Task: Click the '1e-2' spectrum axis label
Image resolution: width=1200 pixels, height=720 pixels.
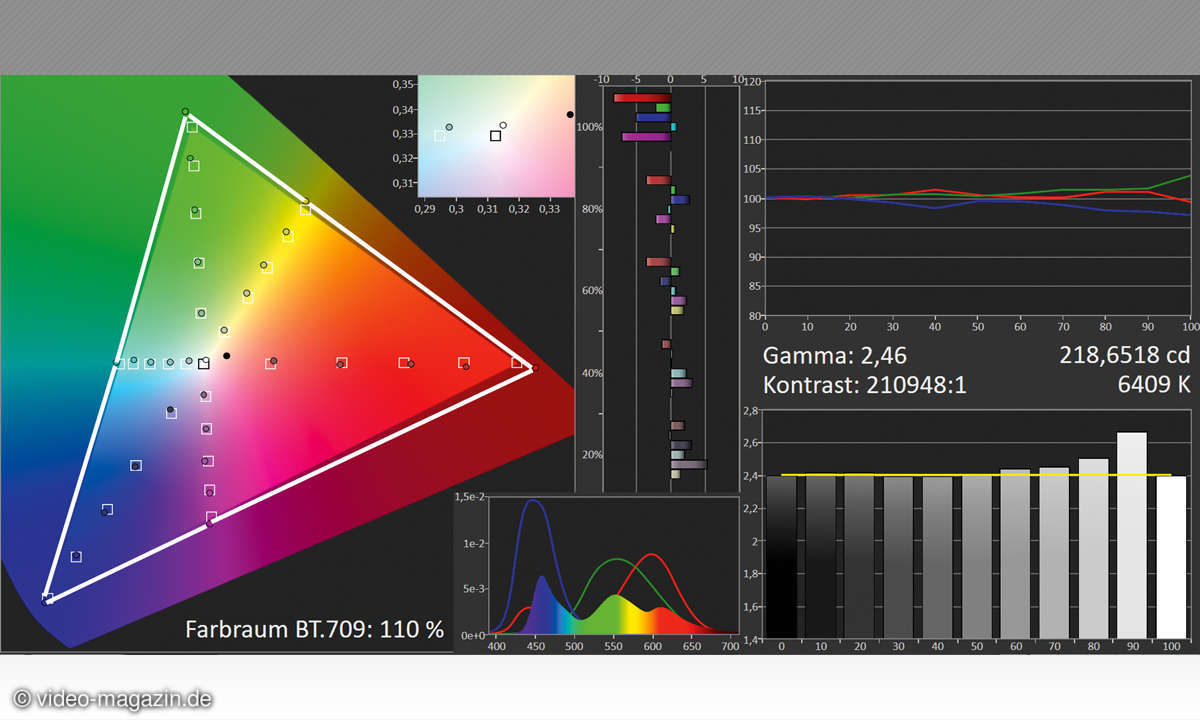Action: click(474, 543)
